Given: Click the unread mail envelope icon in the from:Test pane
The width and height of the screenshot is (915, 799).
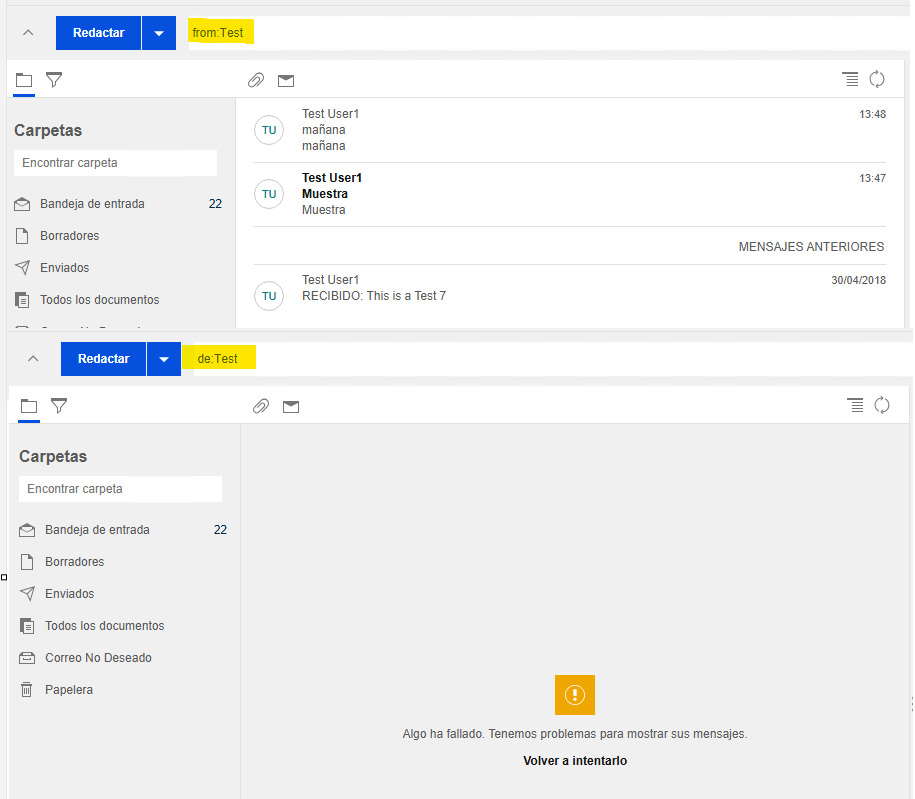Looking at the screenshot, I should 286,80.
